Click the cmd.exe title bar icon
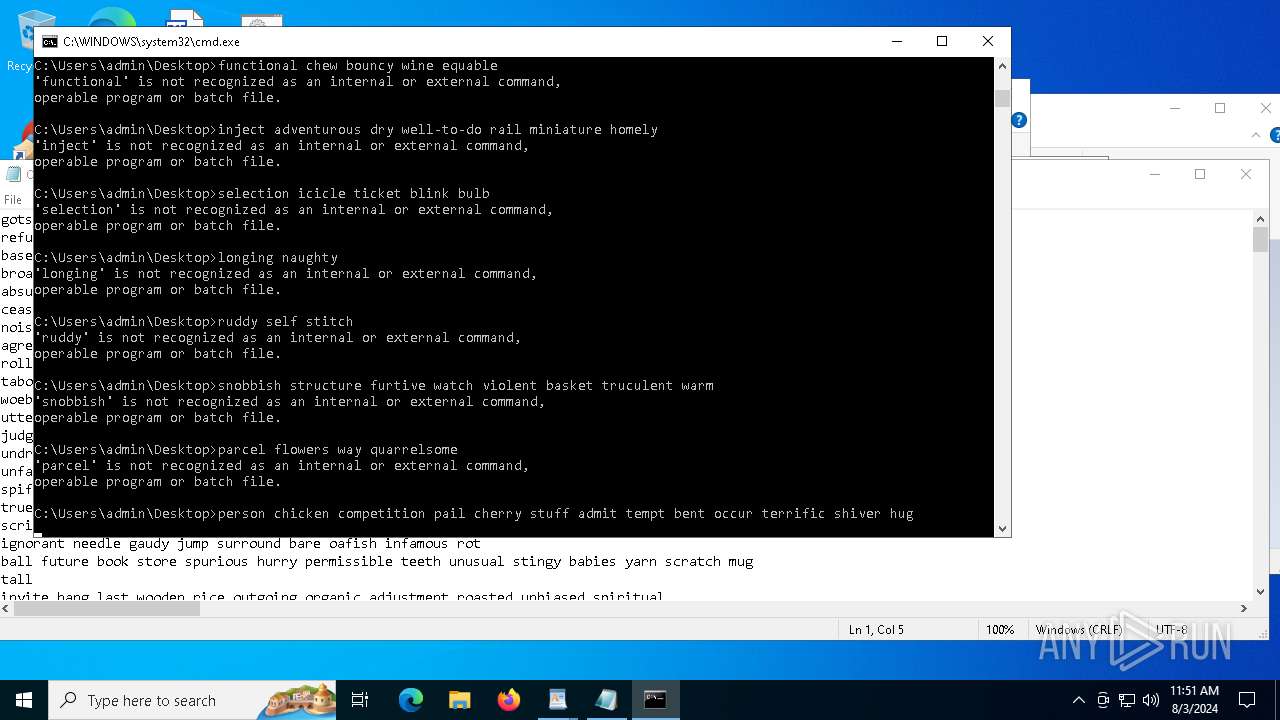The width and height of the screenshot is (1280, 720). click(49, 42)
